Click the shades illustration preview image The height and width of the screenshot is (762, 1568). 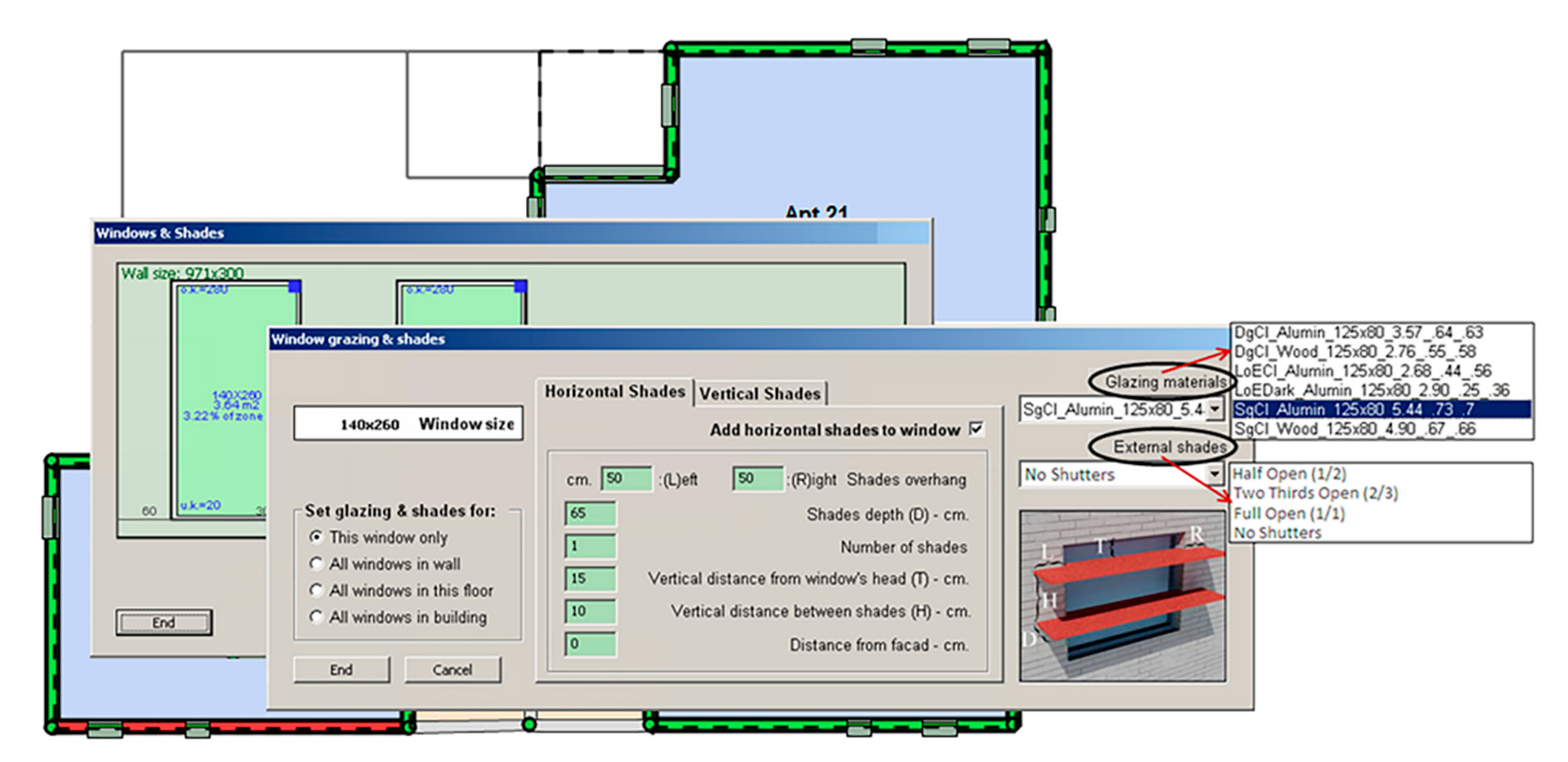pos(1122,596)
